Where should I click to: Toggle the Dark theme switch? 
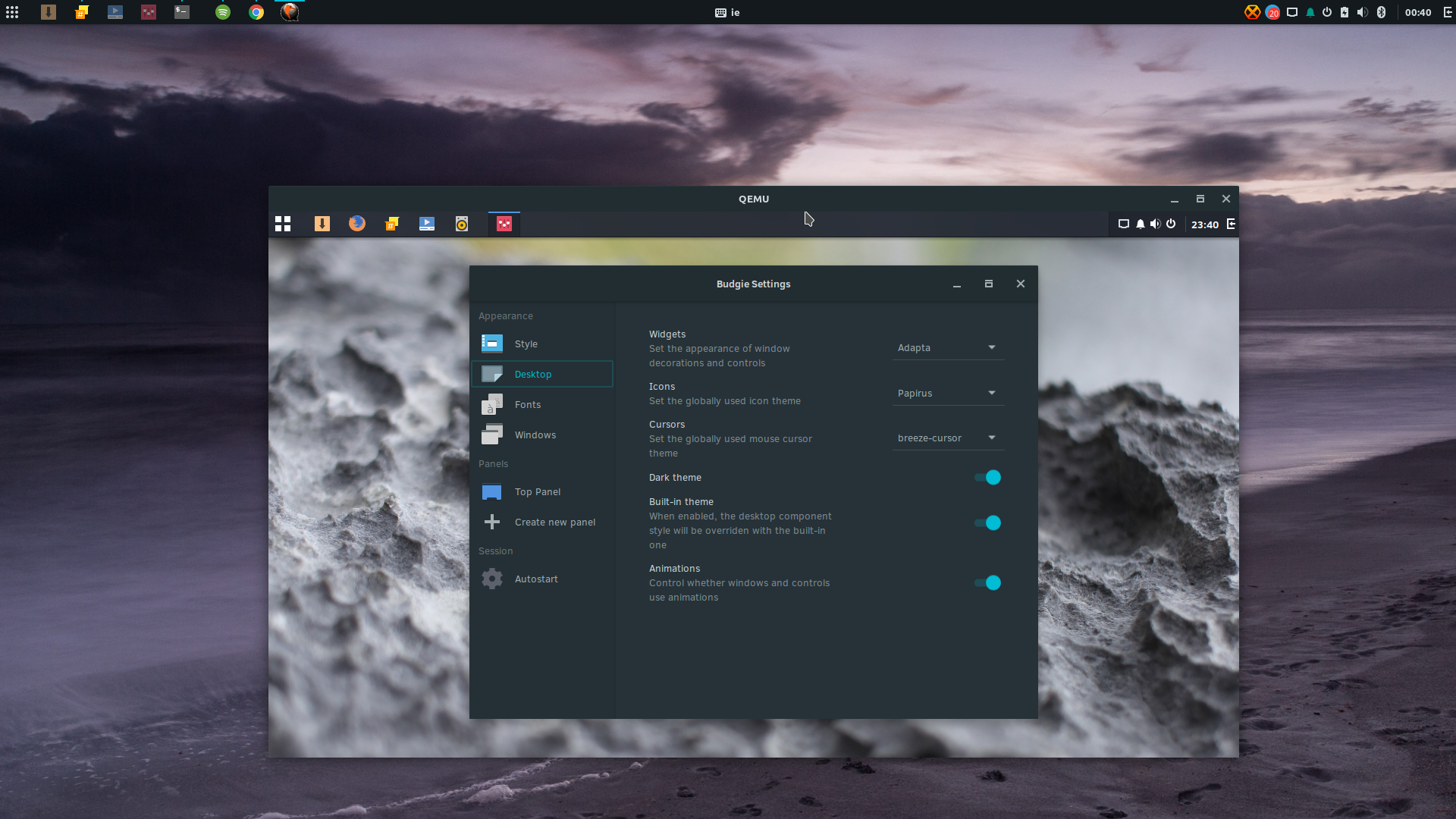click(987, 477)
